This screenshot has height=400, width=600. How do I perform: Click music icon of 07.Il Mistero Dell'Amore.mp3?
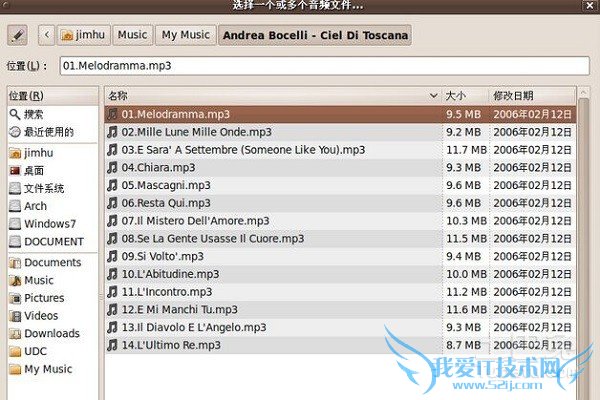tap(112, 221)
